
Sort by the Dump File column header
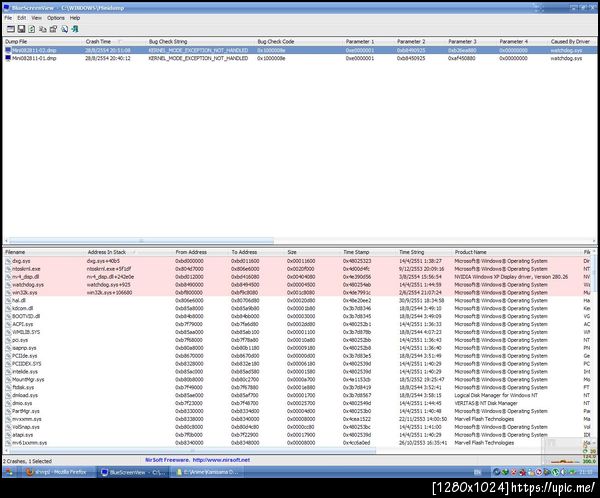coord(43,41)
